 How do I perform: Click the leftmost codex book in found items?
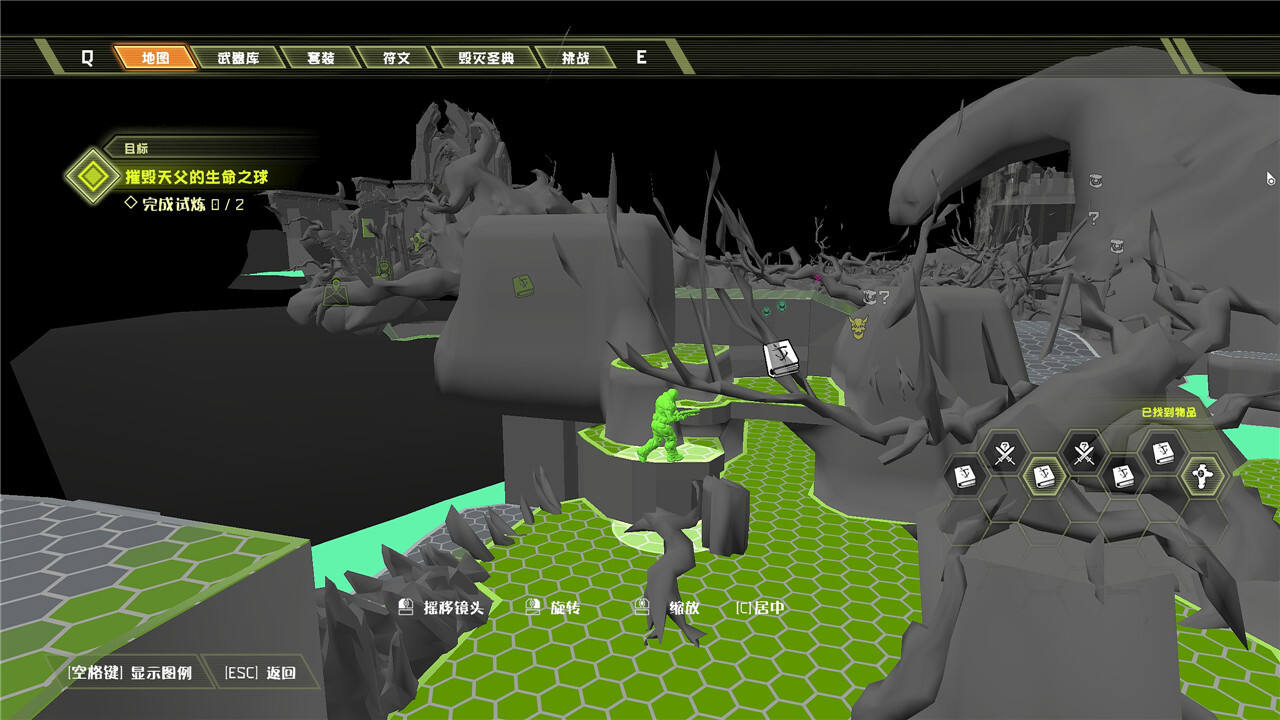[965, 476]
